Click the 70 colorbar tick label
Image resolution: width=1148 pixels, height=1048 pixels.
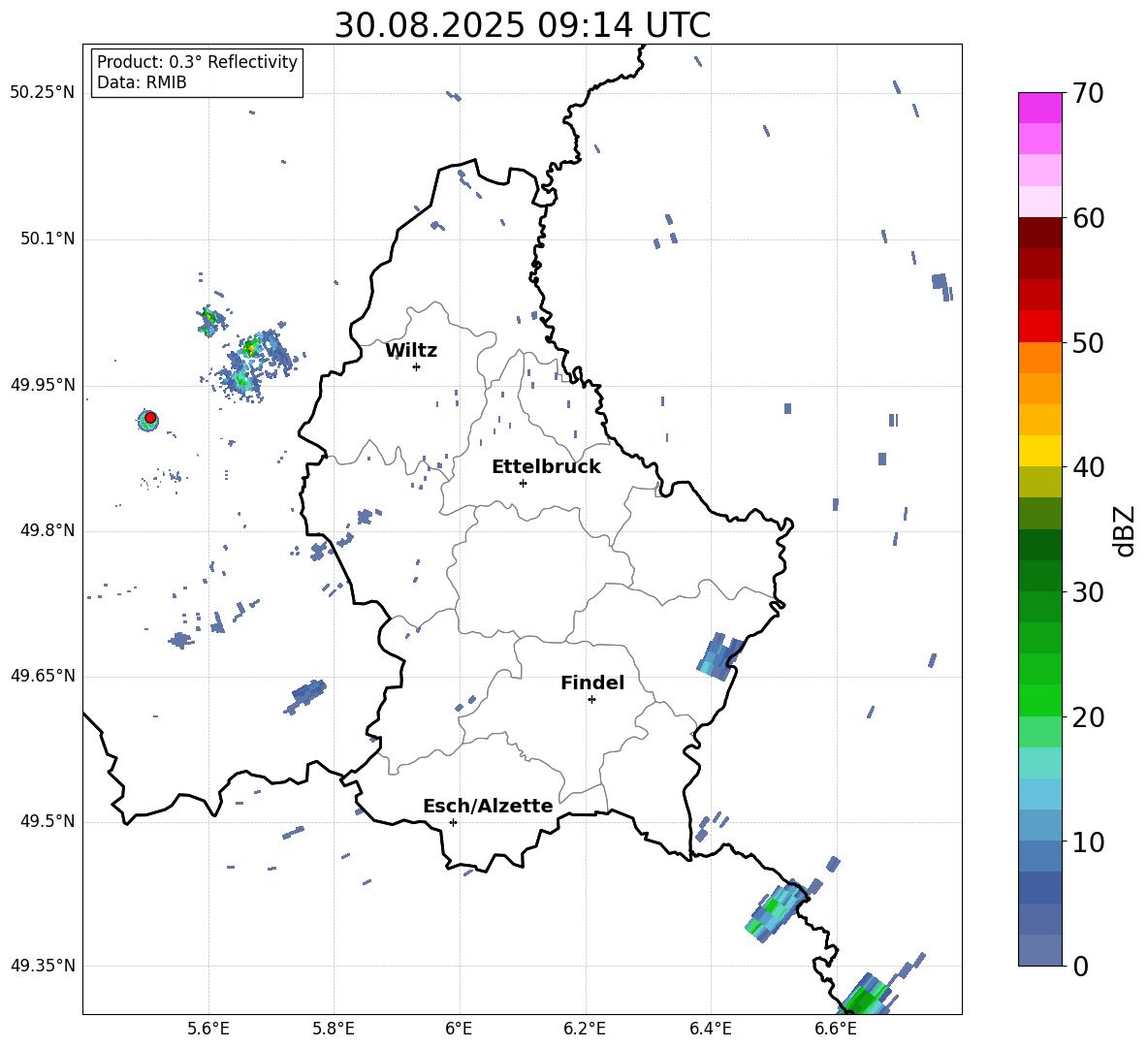tap(1088, 93)
